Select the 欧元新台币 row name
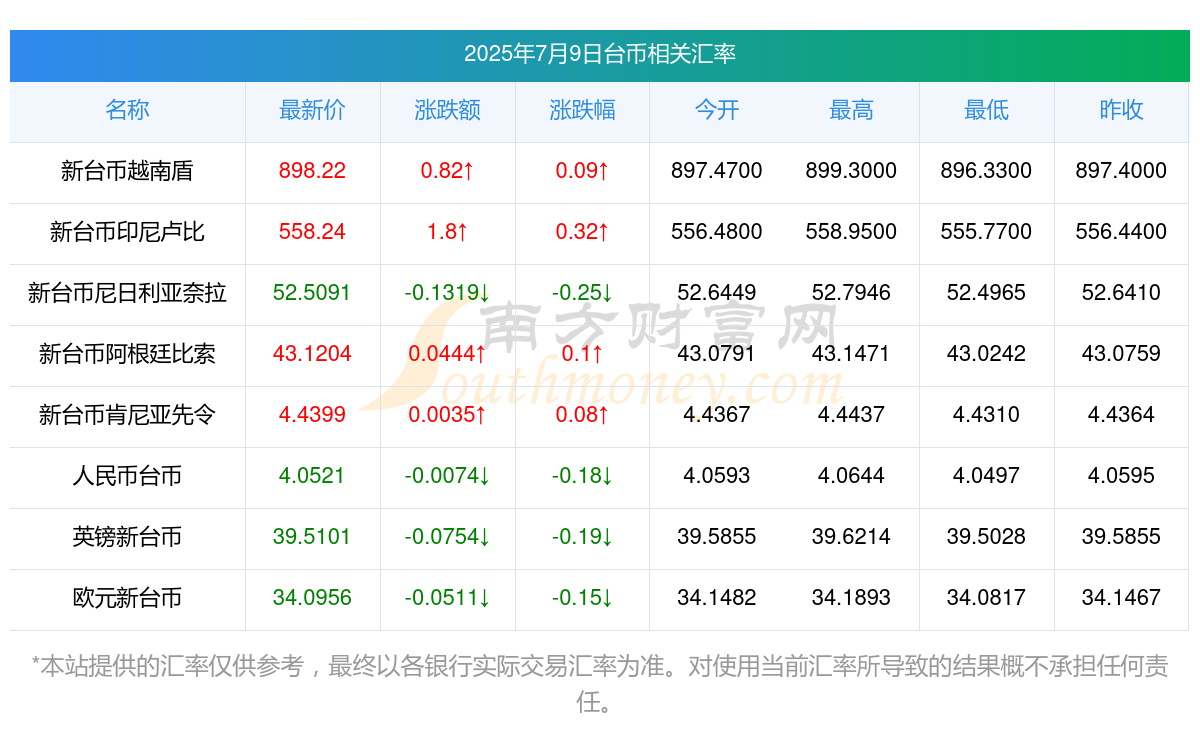1200x733 pixels. pos(127,598)
